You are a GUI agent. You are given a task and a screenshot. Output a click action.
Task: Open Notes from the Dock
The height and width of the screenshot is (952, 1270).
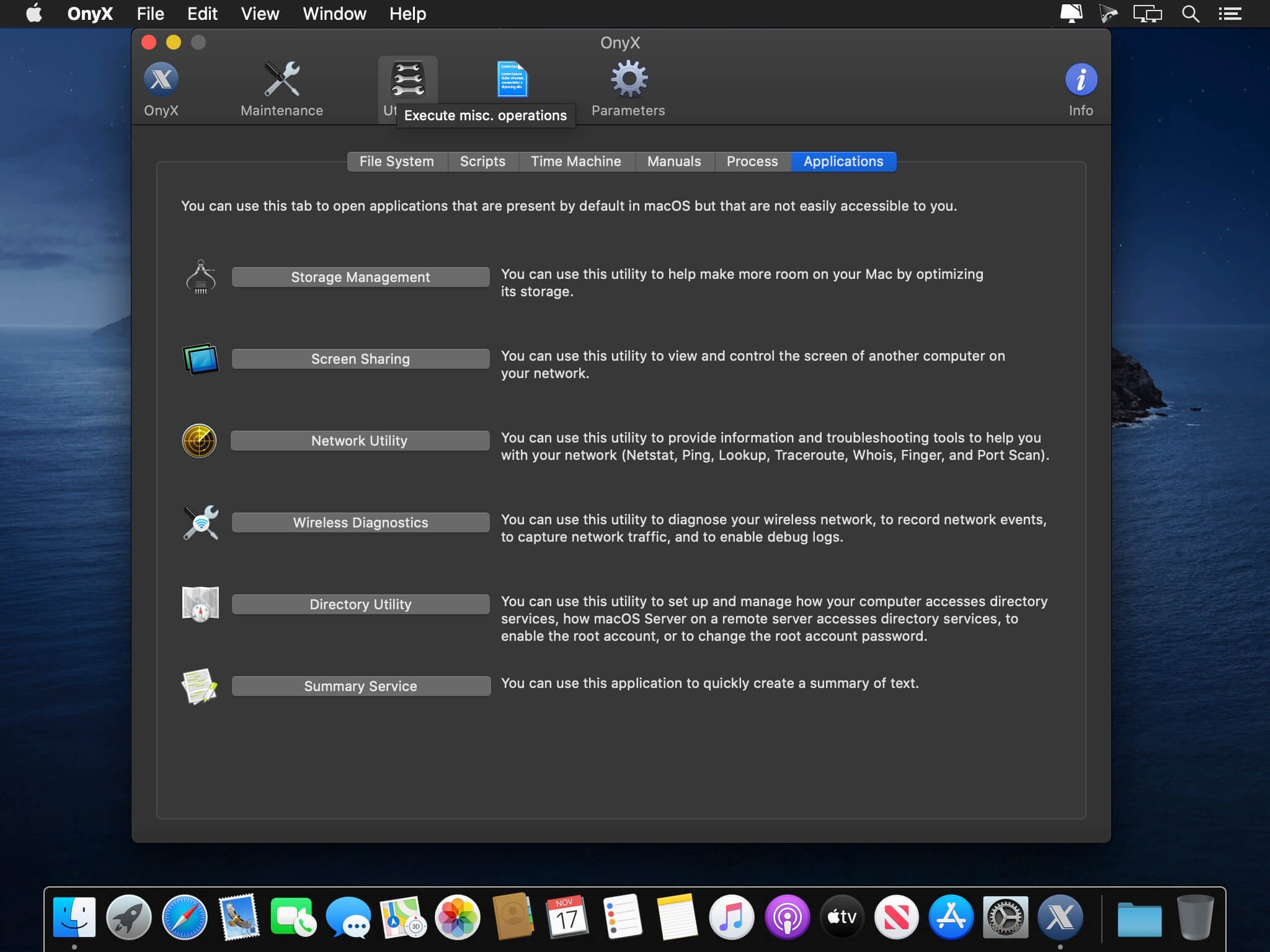point(677,917)
